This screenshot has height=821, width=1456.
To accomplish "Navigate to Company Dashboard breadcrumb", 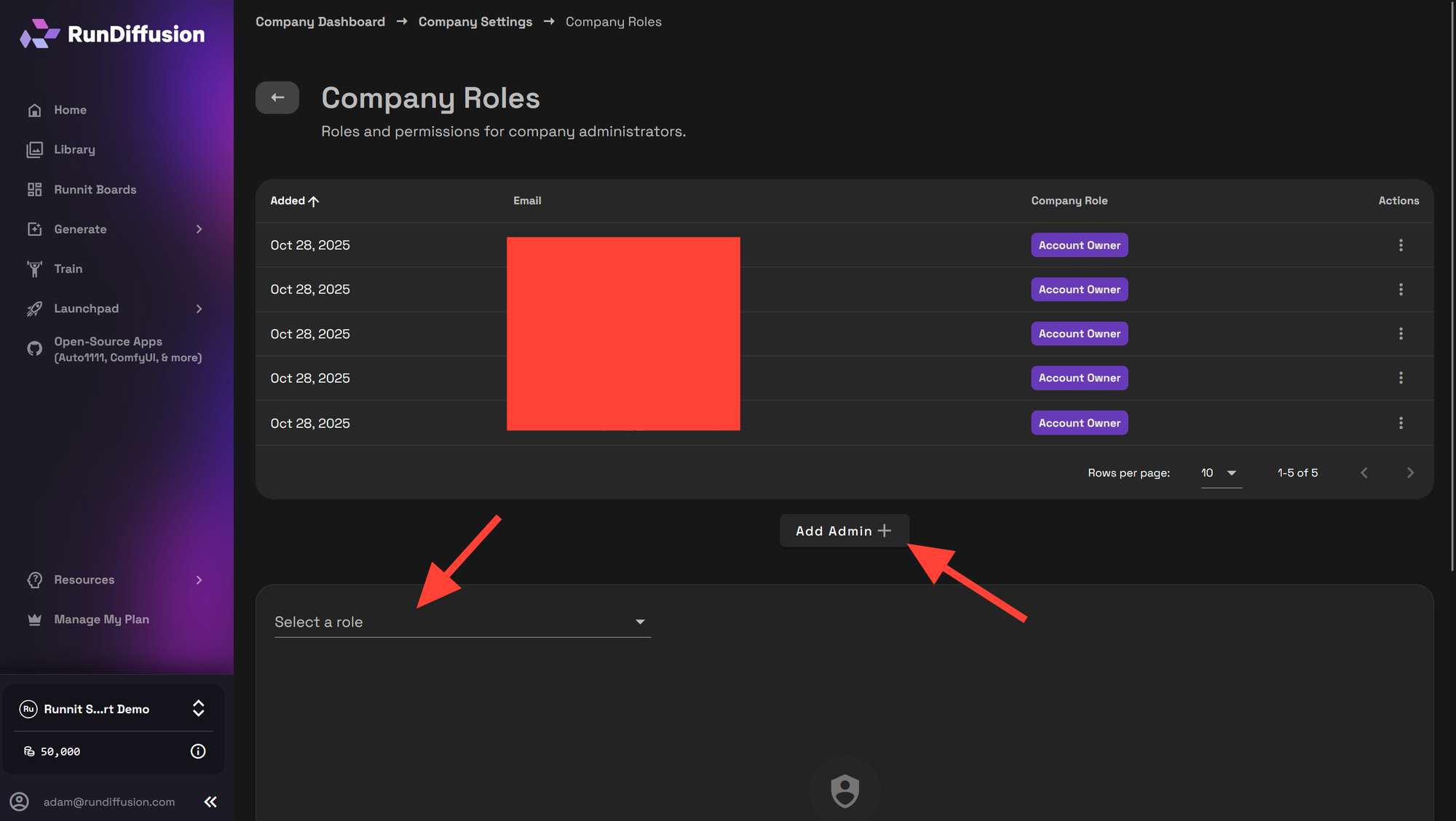I will (x=320, y=21).
